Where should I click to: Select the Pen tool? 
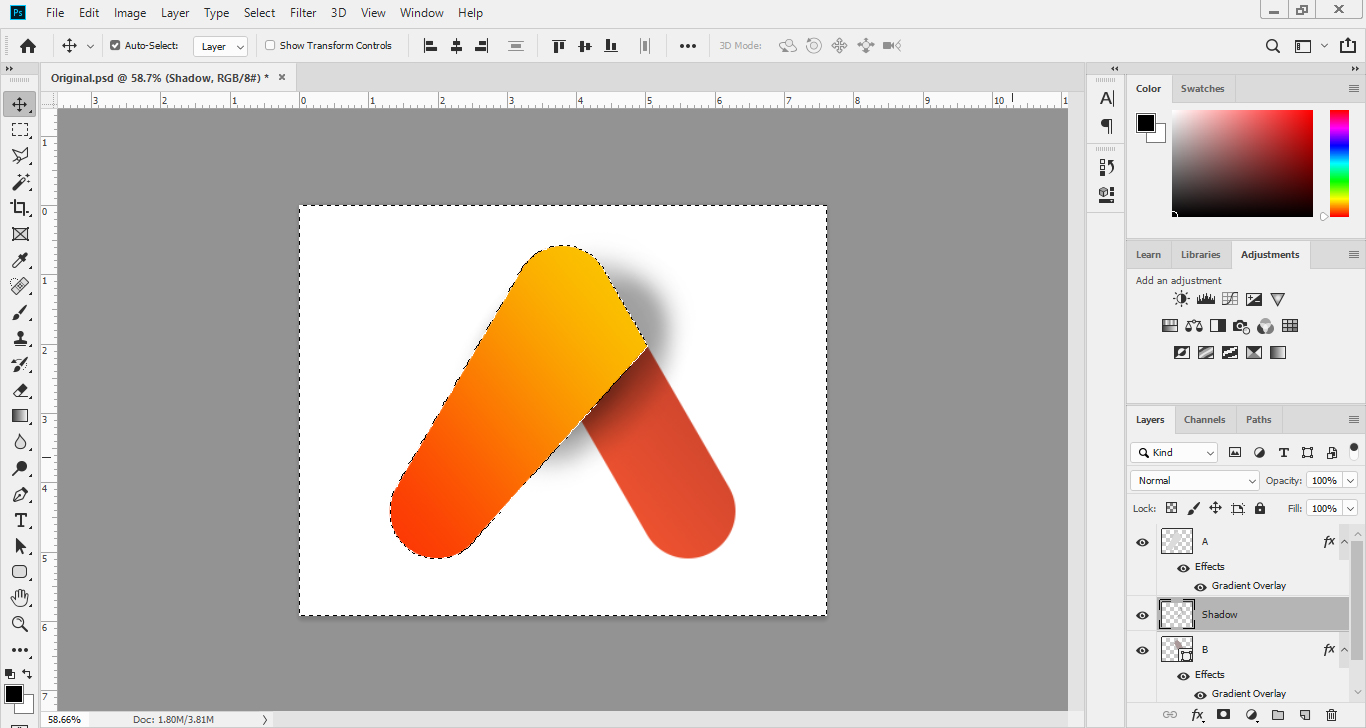click(x=20, y=494)
